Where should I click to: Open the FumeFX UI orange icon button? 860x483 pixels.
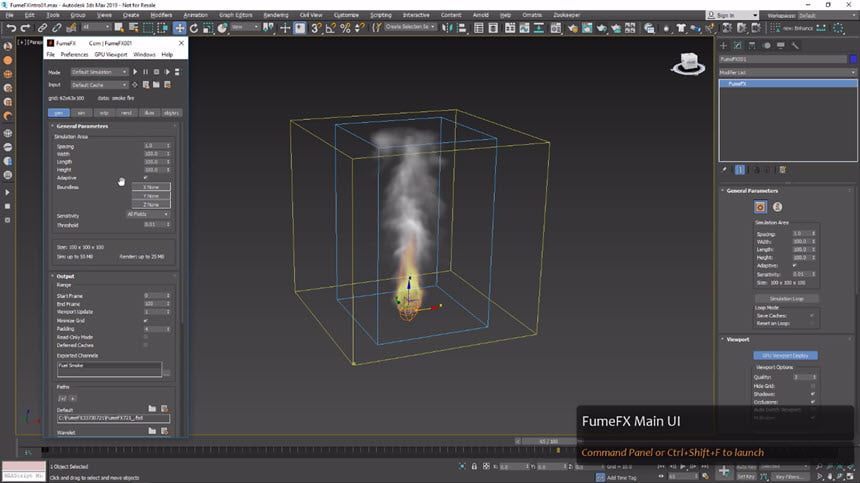[760, 207]
